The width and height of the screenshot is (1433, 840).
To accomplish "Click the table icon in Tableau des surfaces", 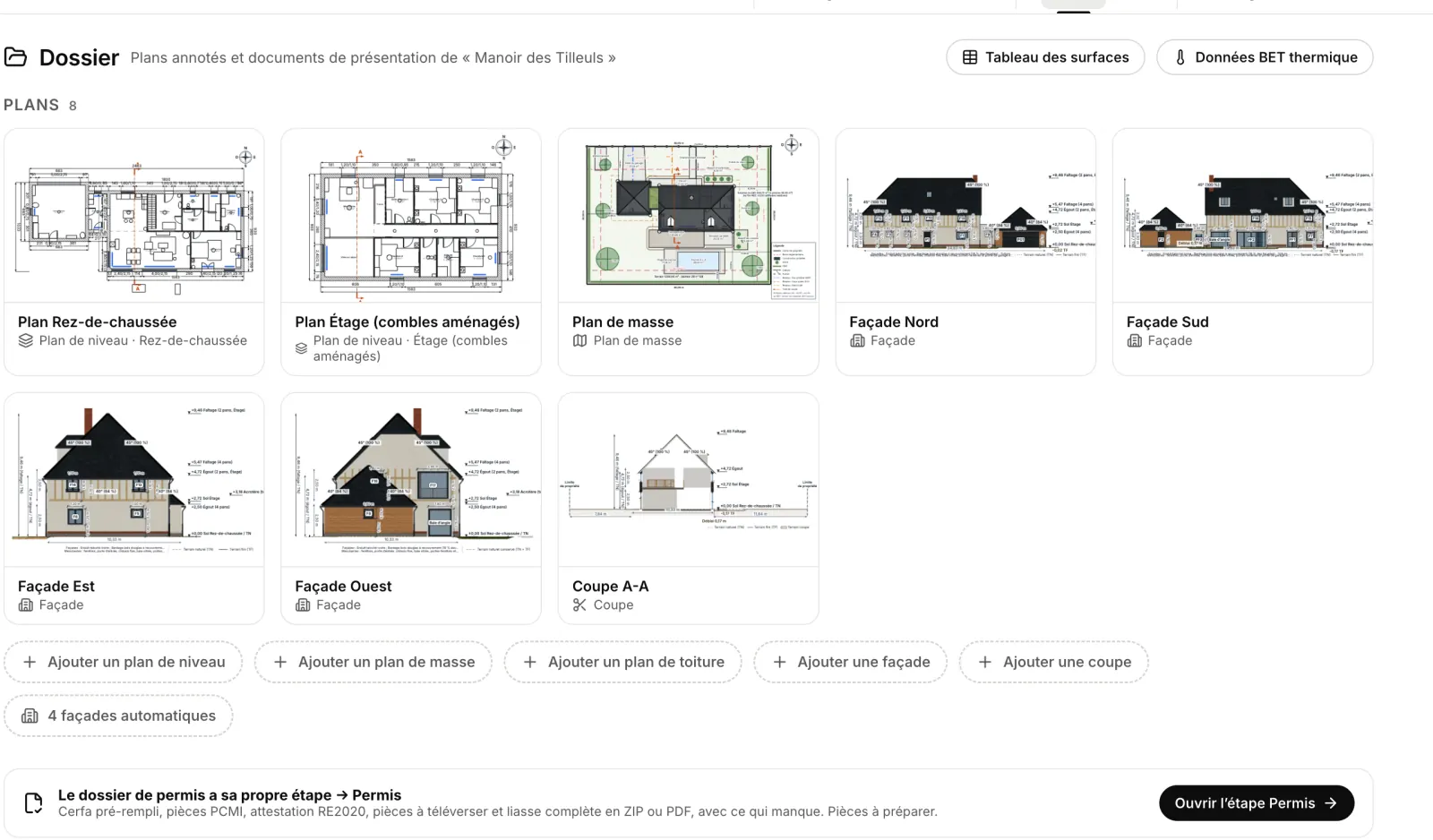I will (x=970, y=57).
